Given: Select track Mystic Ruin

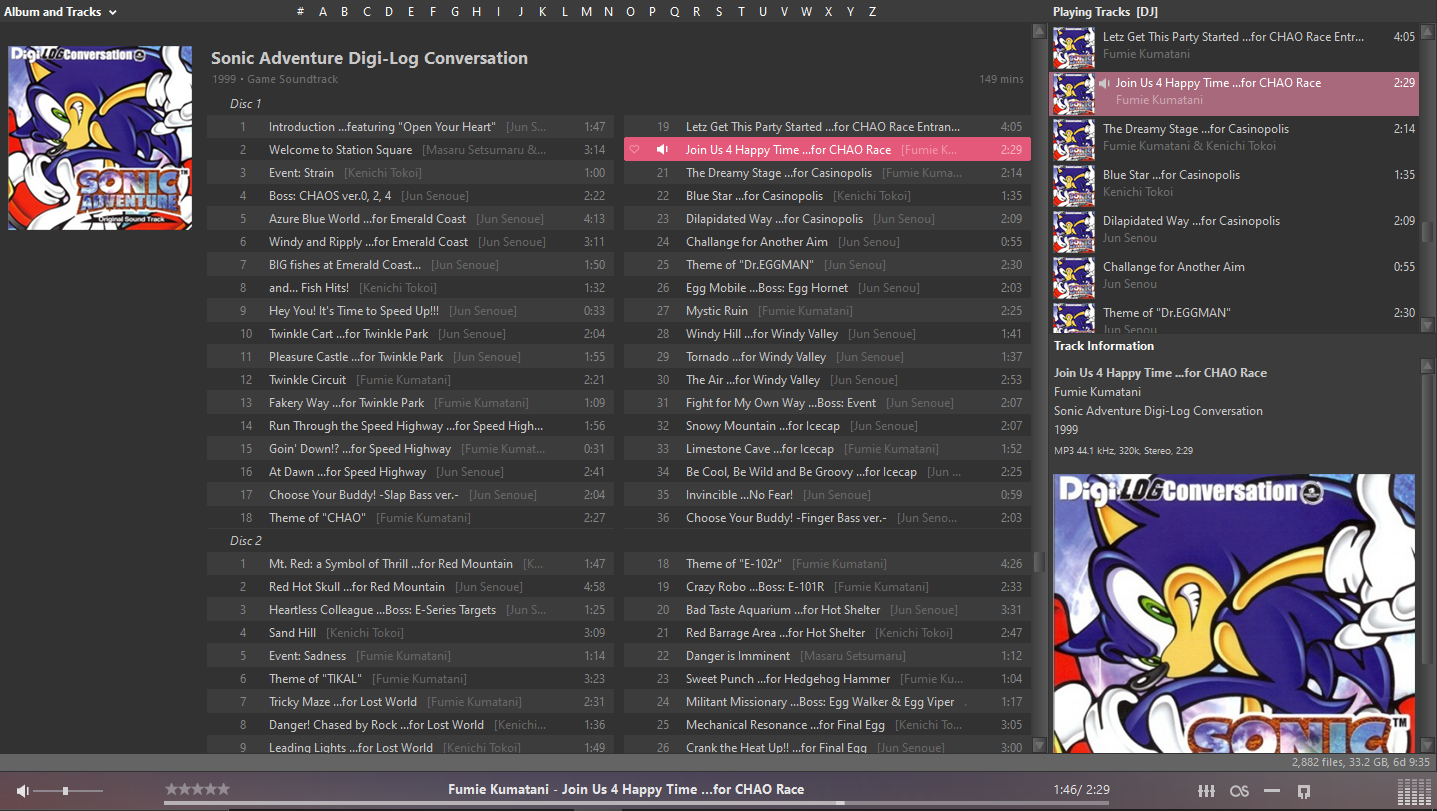Looking at the screenshot, I should point(827,311).
